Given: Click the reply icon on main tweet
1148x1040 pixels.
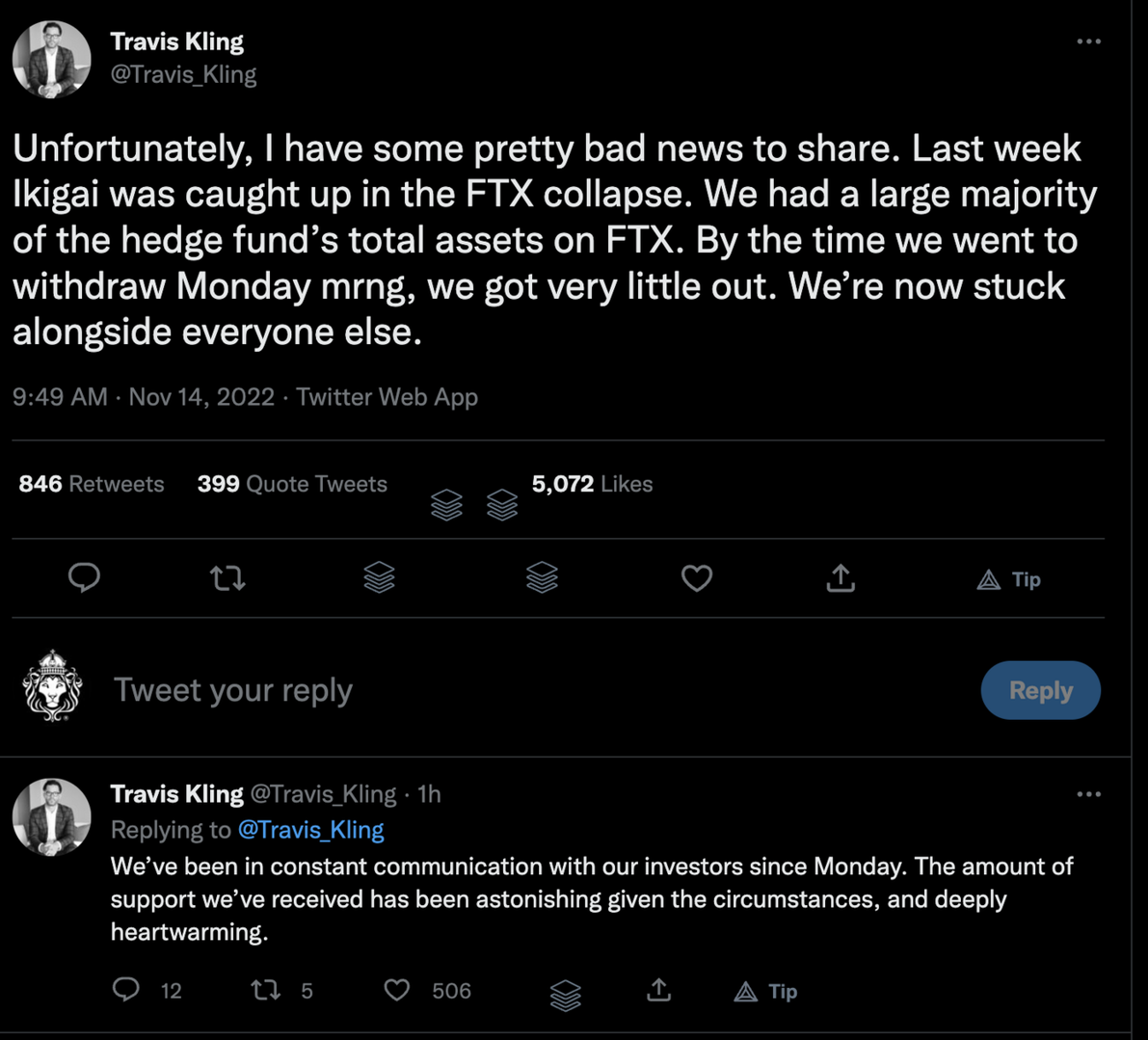Looking at the screenshot, I should [x=85, y=578].
